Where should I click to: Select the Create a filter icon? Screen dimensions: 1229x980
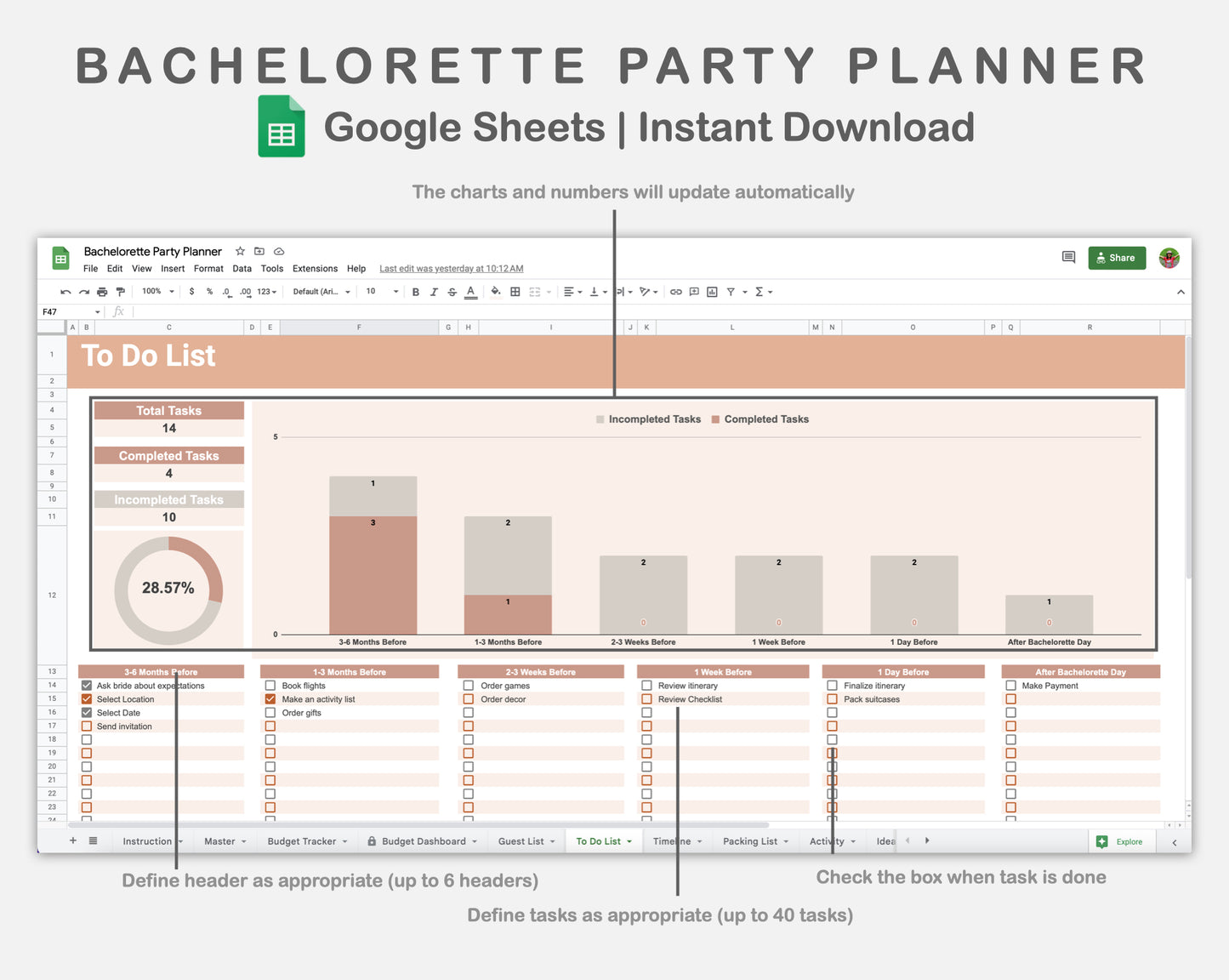(x=730, y=291)
